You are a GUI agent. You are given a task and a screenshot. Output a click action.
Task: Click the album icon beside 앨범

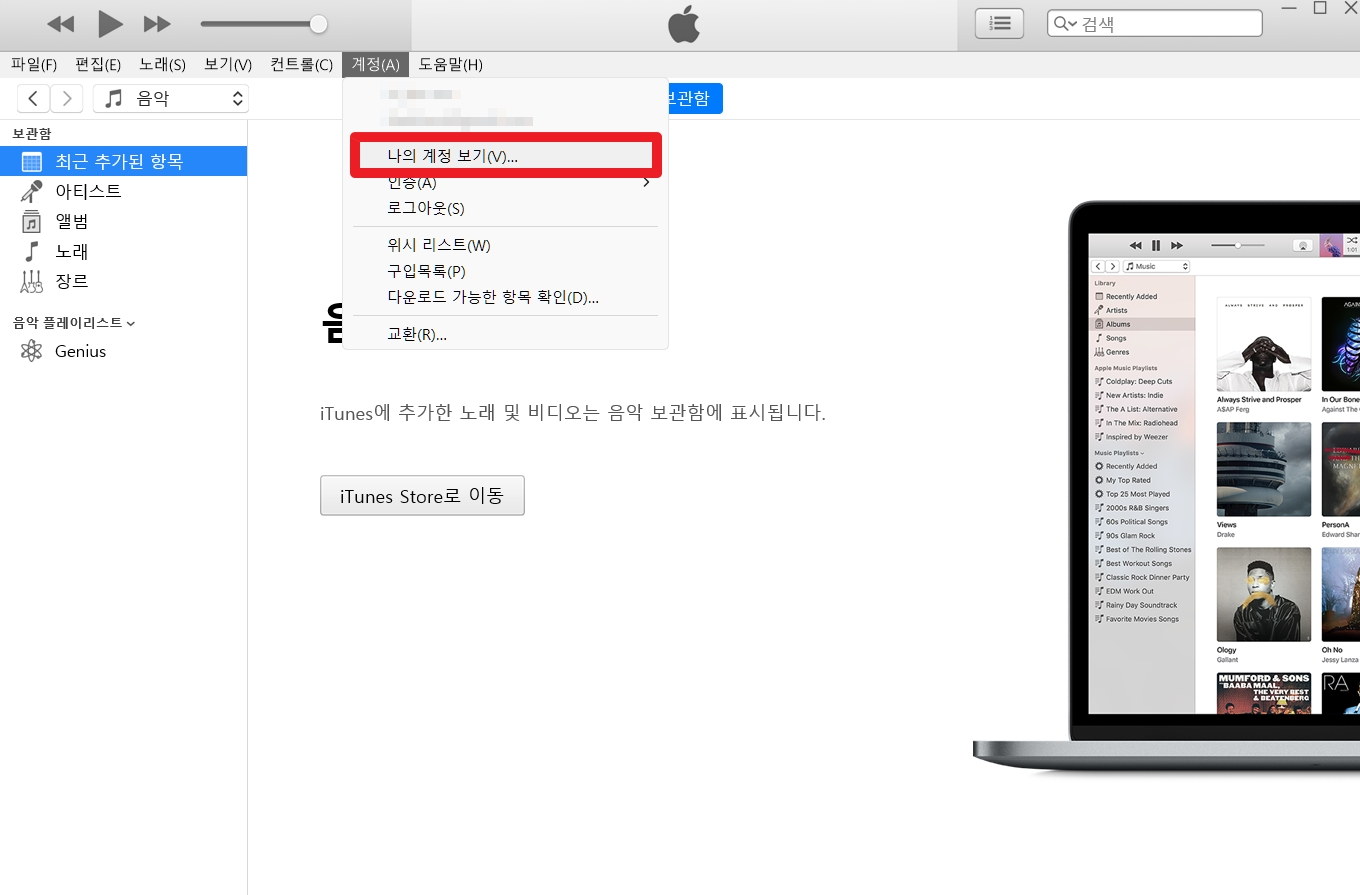pyautogui.click(x=32, y=221)
